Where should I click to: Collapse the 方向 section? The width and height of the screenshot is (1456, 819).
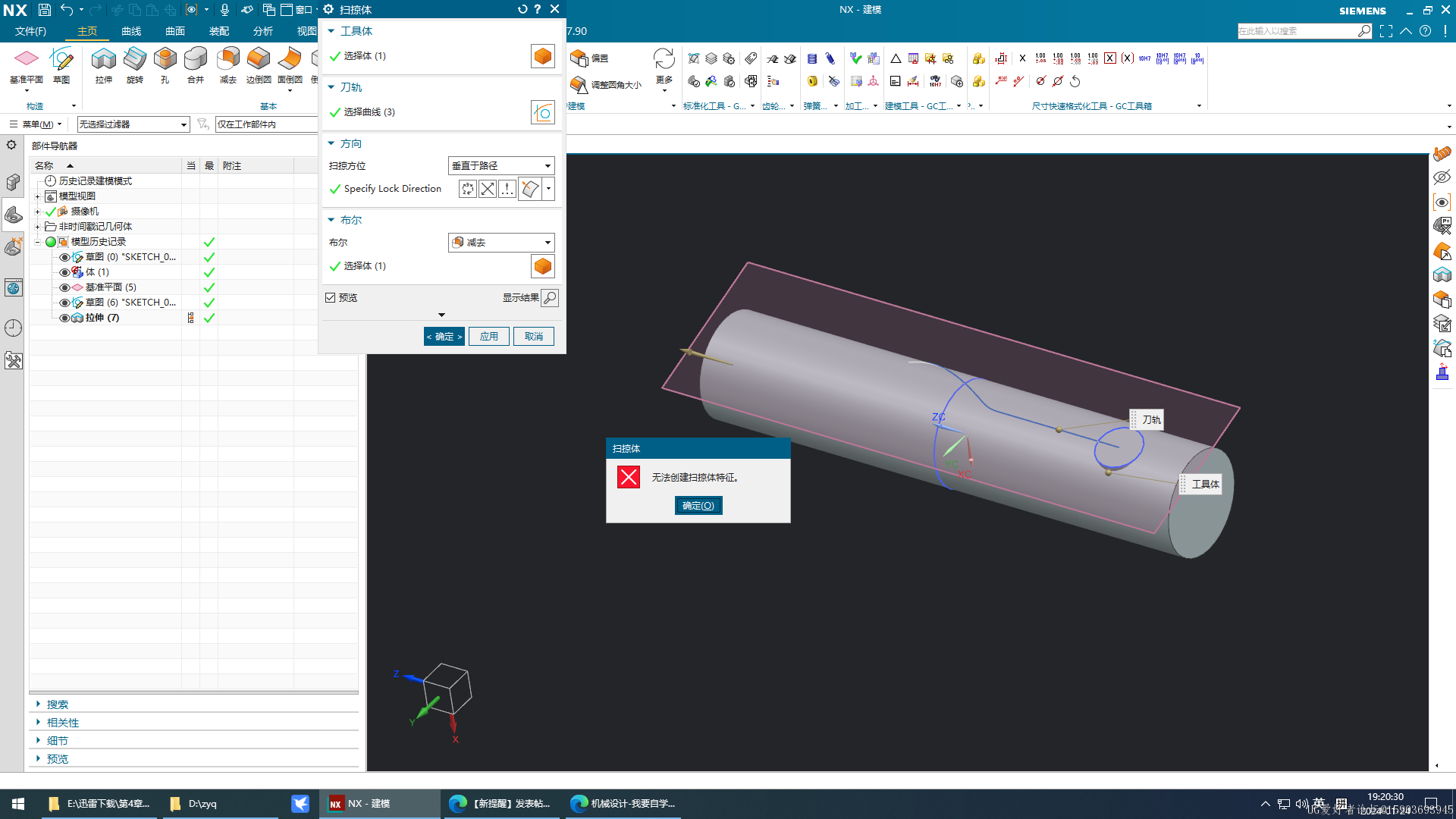331,143
